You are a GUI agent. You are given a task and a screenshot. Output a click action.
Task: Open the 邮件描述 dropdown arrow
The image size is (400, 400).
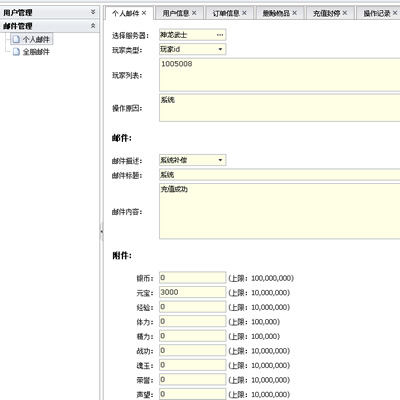(220, 160)
